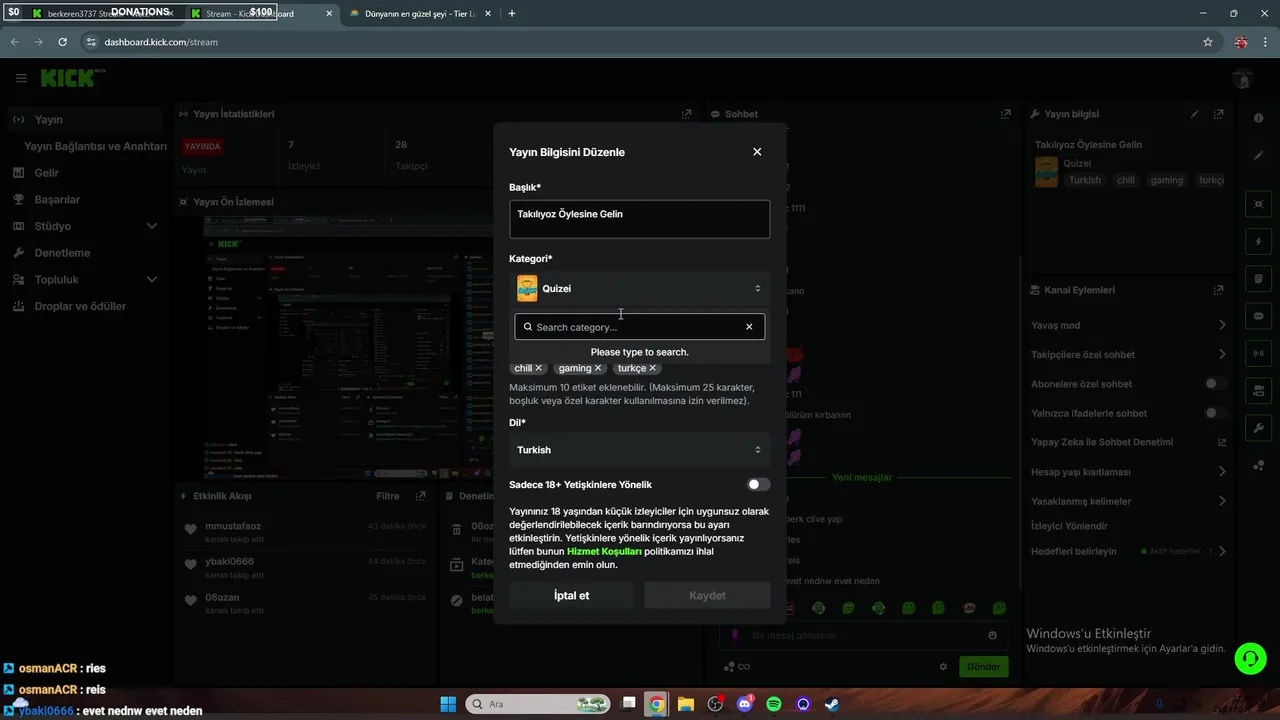Viewport: 1280px width, 720px height.
Task: Click the info icon in right rail
Action: [x=1259, y=118]
